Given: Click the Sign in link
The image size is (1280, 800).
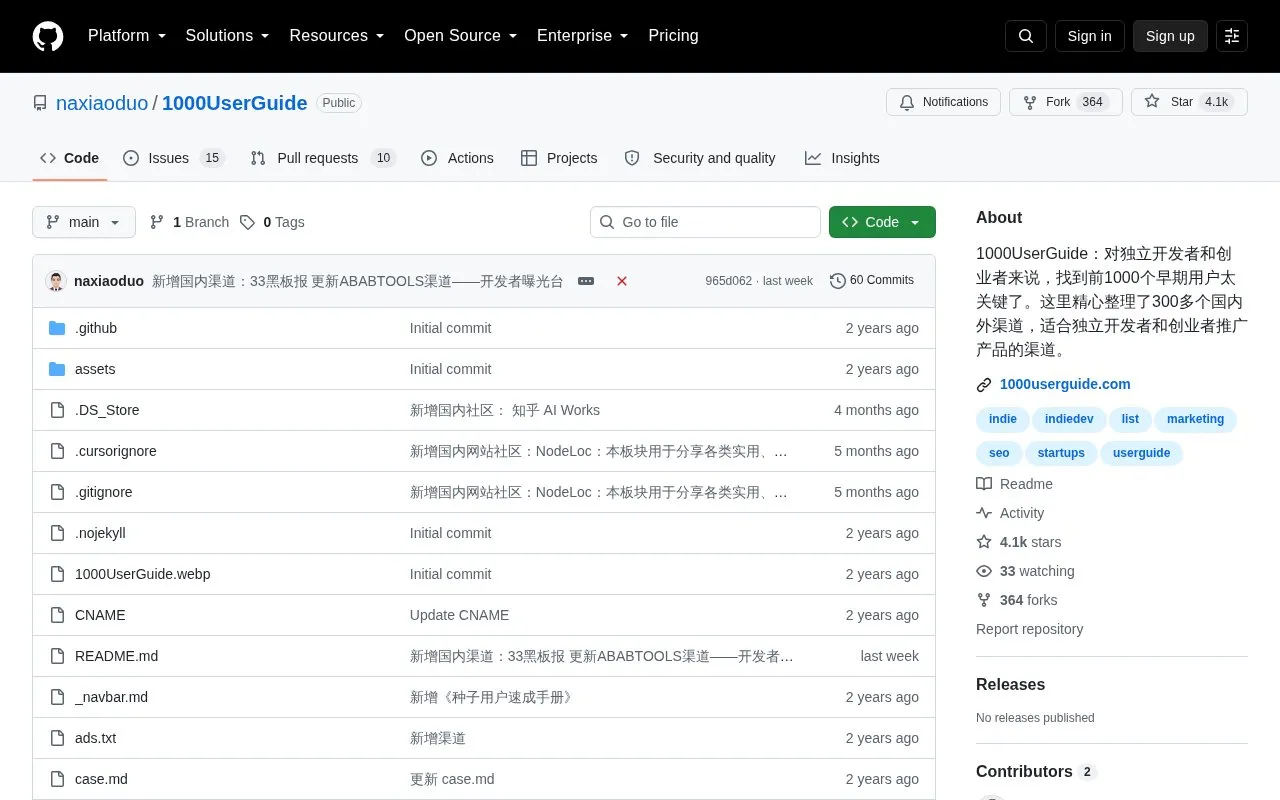Looking at the screenshot, I should [1089, 36].
